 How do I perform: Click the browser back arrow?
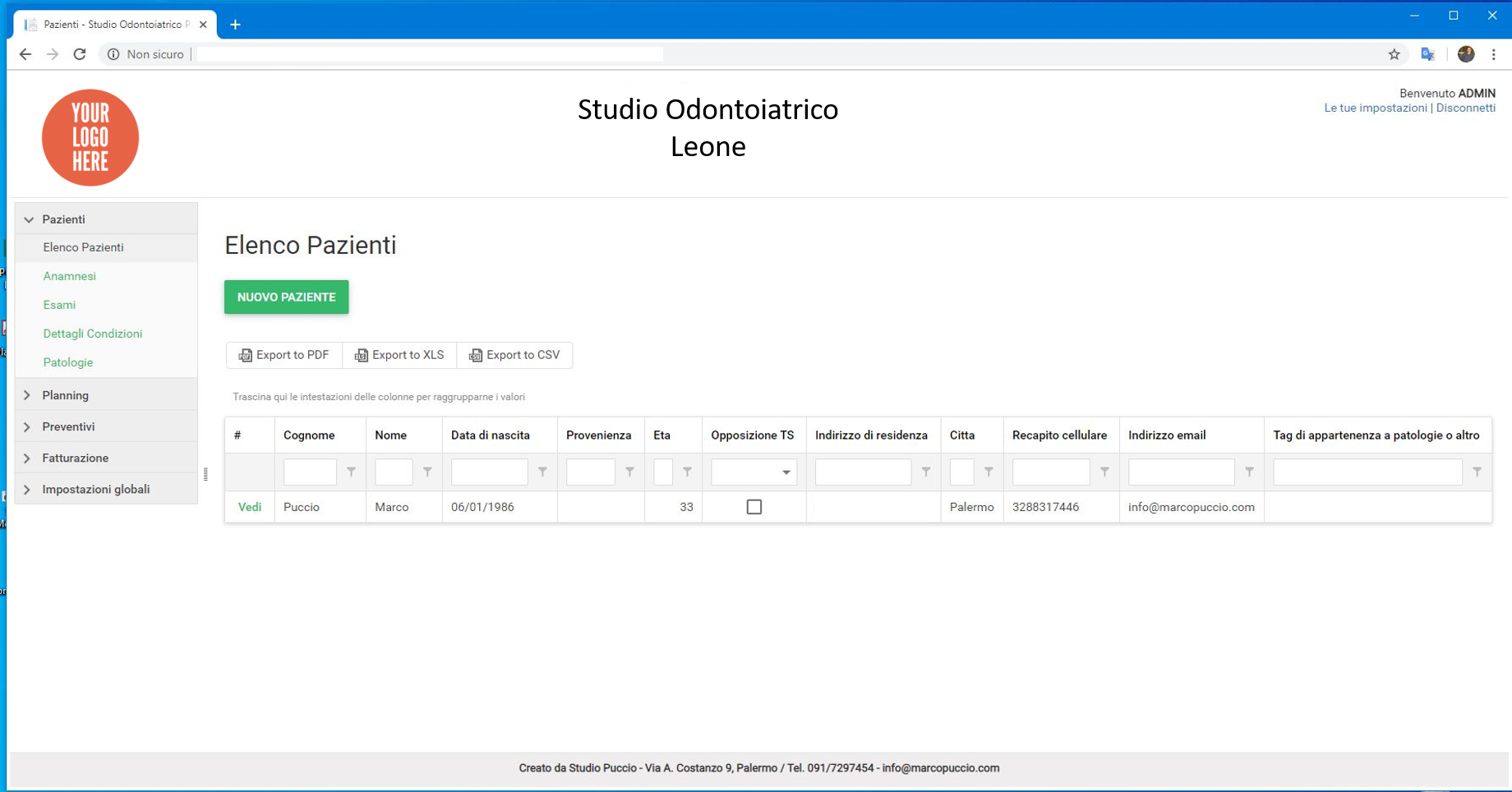(x=25, y=54)
